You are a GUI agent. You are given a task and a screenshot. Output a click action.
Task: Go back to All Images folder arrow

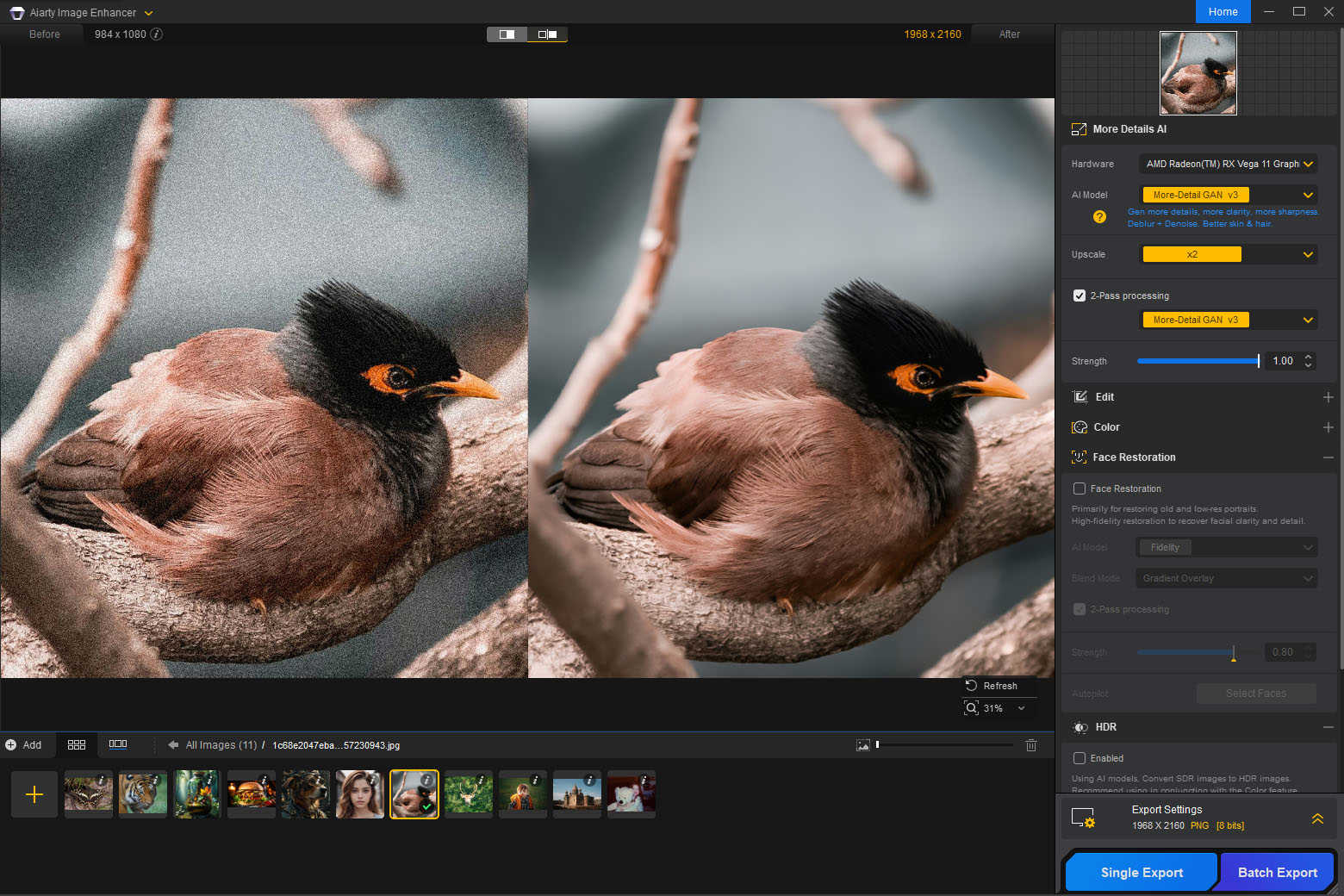(173, 745)
